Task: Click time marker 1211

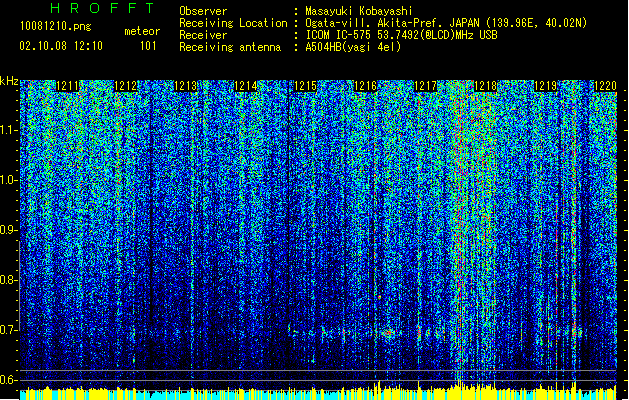Action: click(67, 86)
